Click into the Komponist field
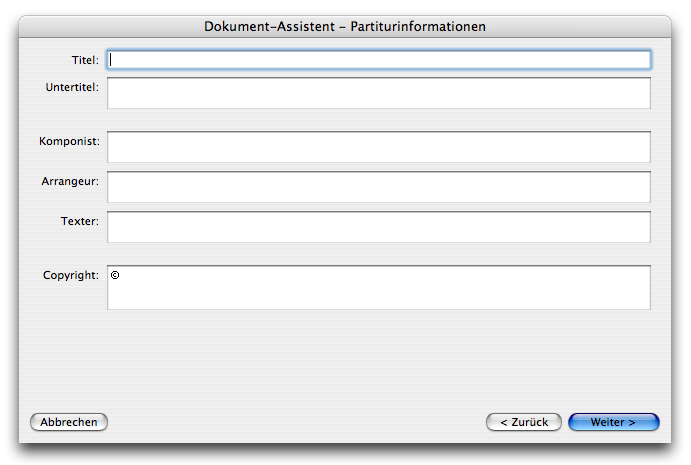This screenshot has width=691, height=465. 378,147
